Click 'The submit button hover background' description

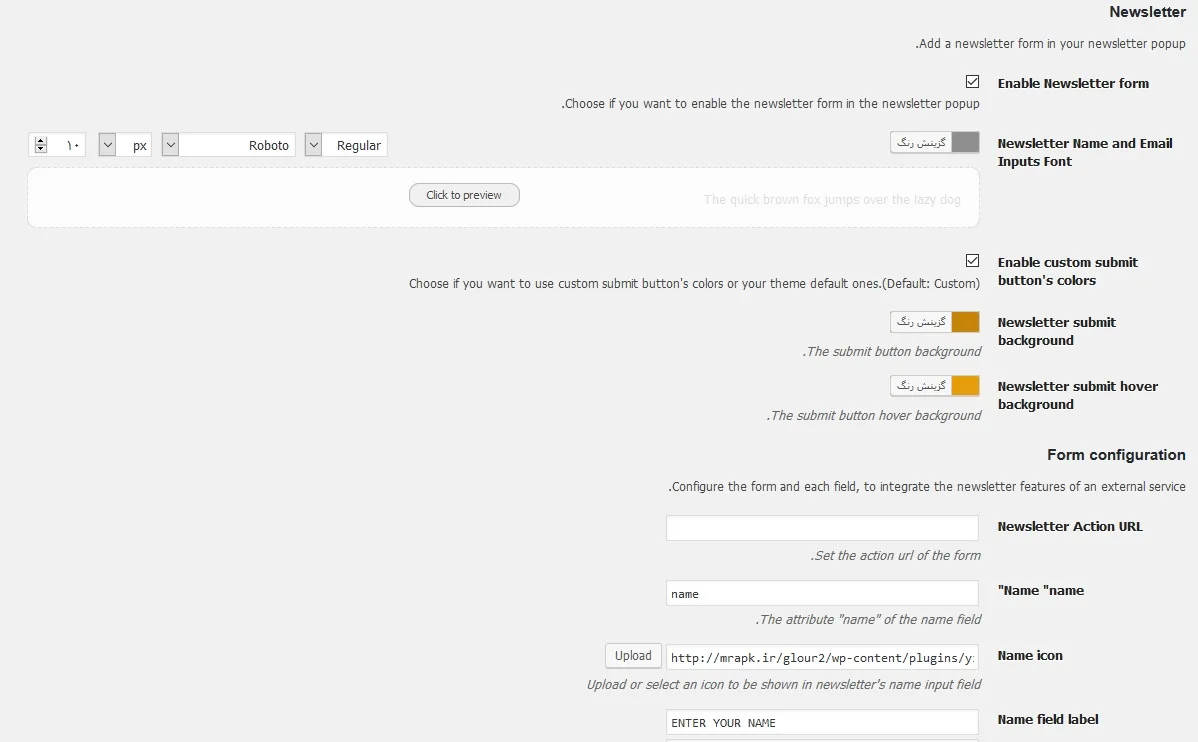tap(874, 416)
